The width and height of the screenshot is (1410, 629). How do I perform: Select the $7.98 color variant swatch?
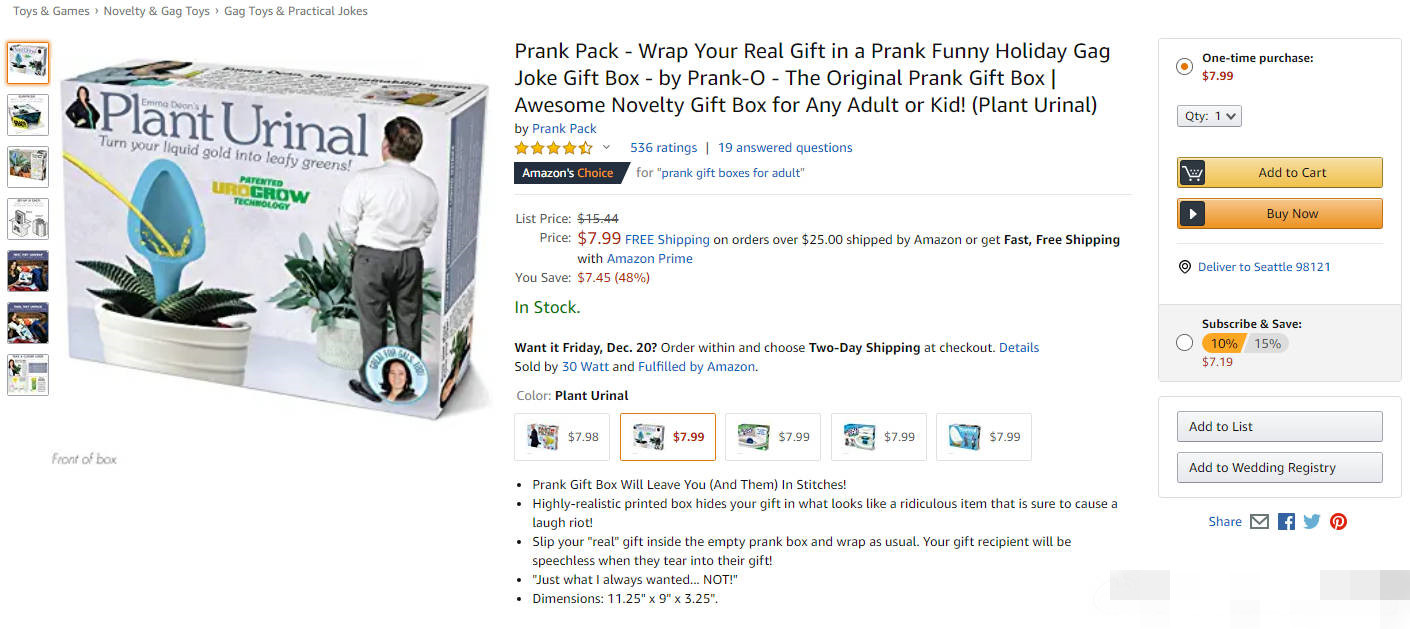563,437
